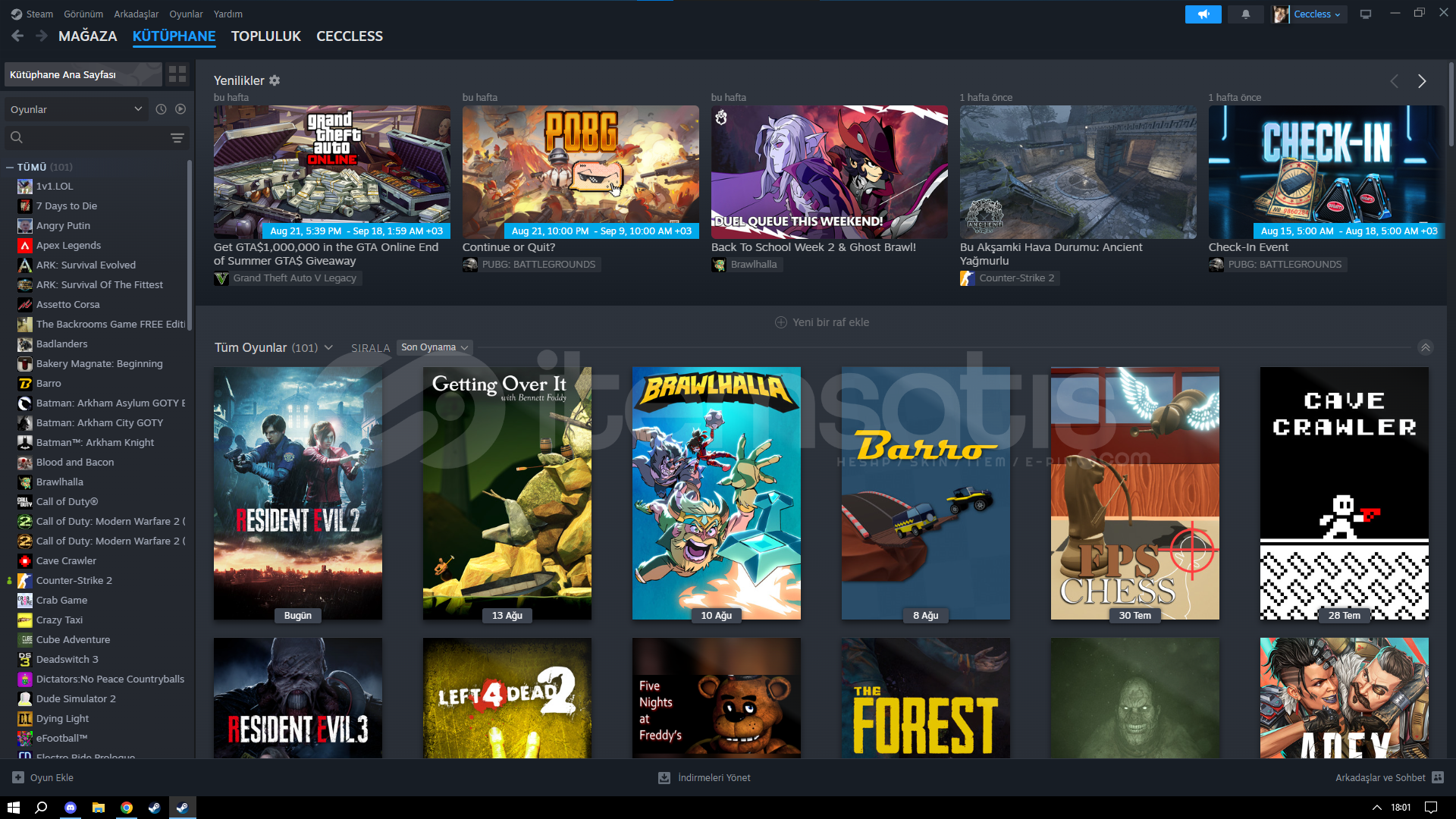Image resolution: width=1456 pixels, height=819 pixels.
Task: Open Getting Over It game cover
Action: (507, 494)
